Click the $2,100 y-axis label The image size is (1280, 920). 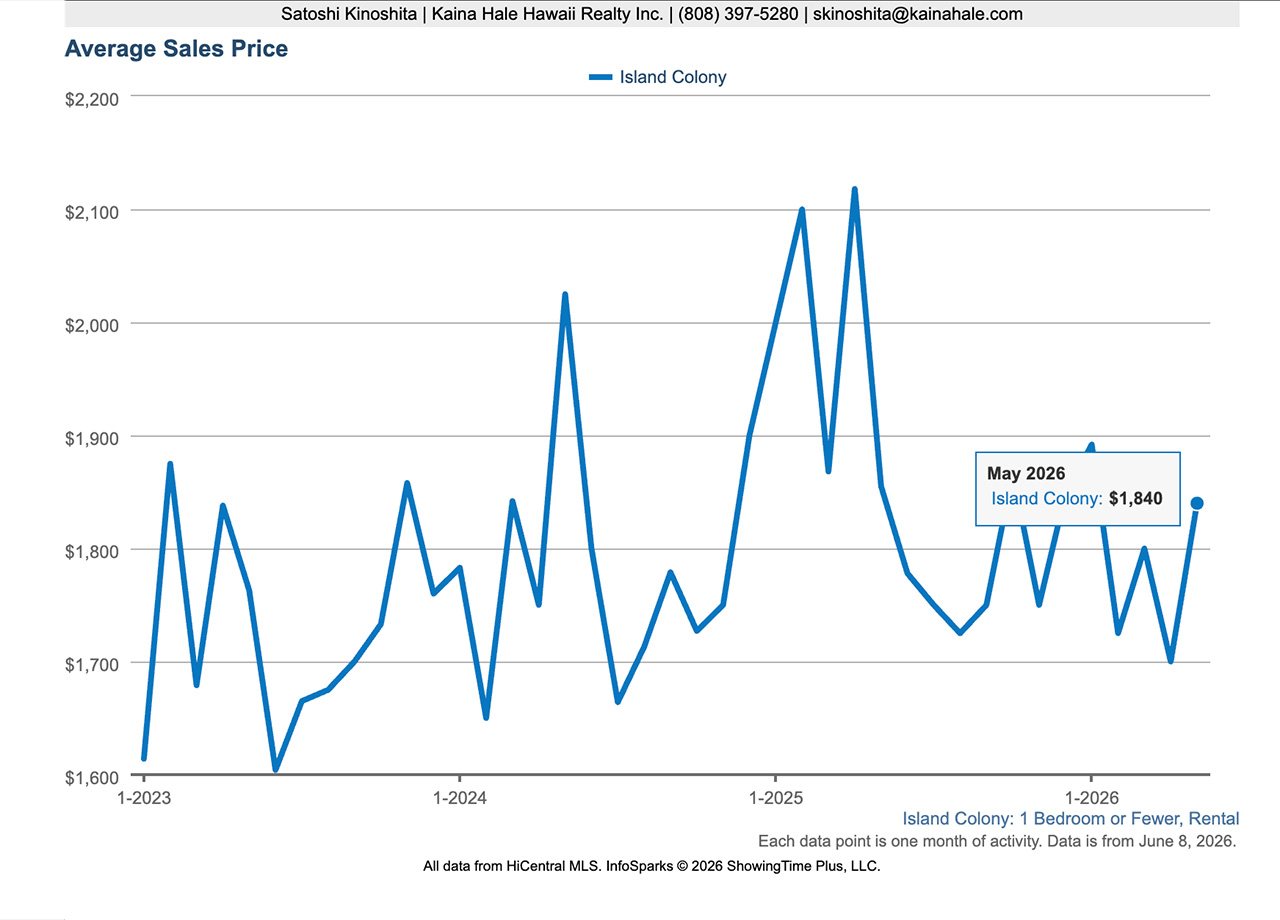coord(91,211)
